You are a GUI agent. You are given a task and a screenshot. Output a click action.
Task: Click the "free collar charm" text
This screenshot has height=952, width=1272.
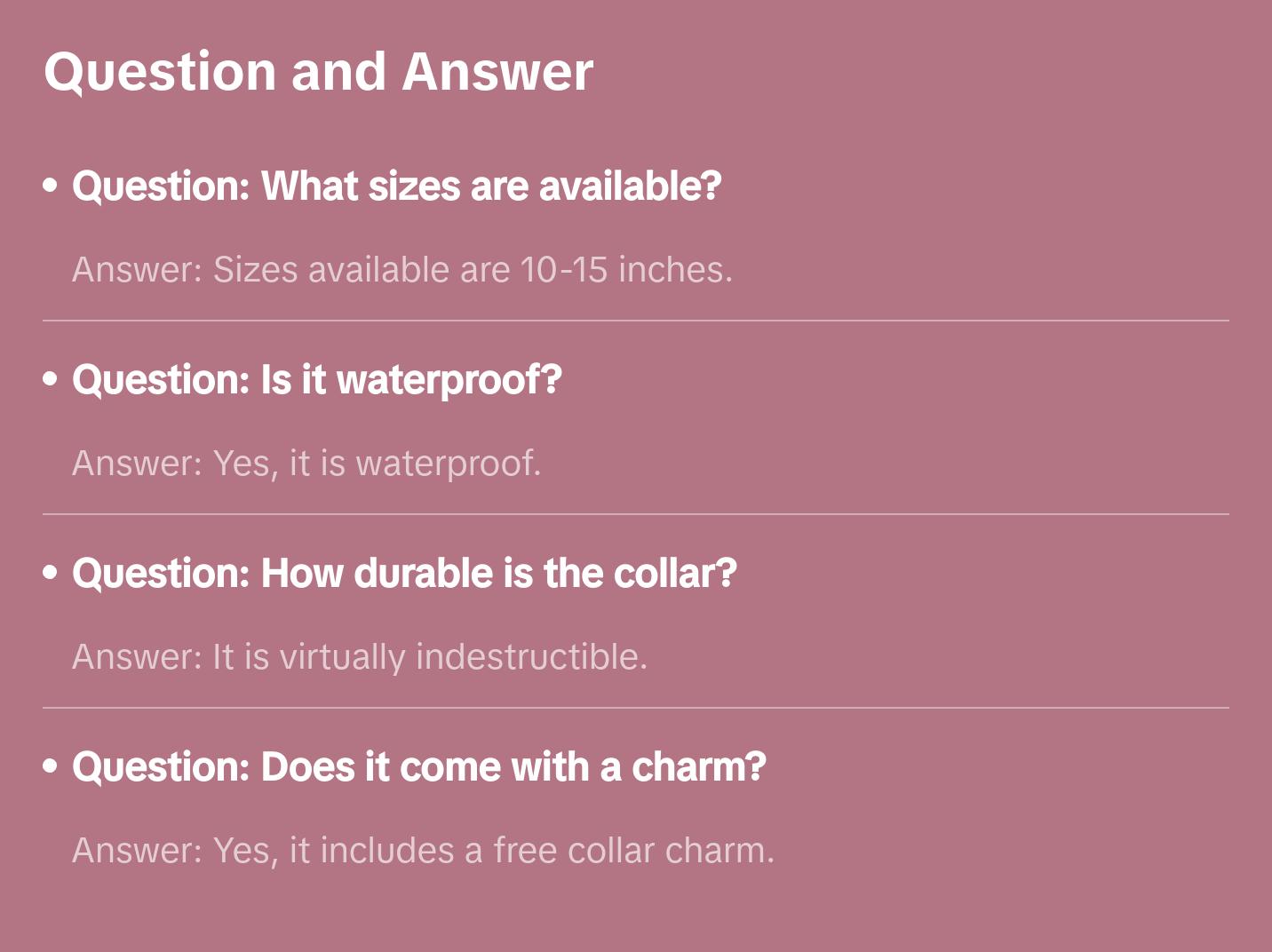point(632,851)
